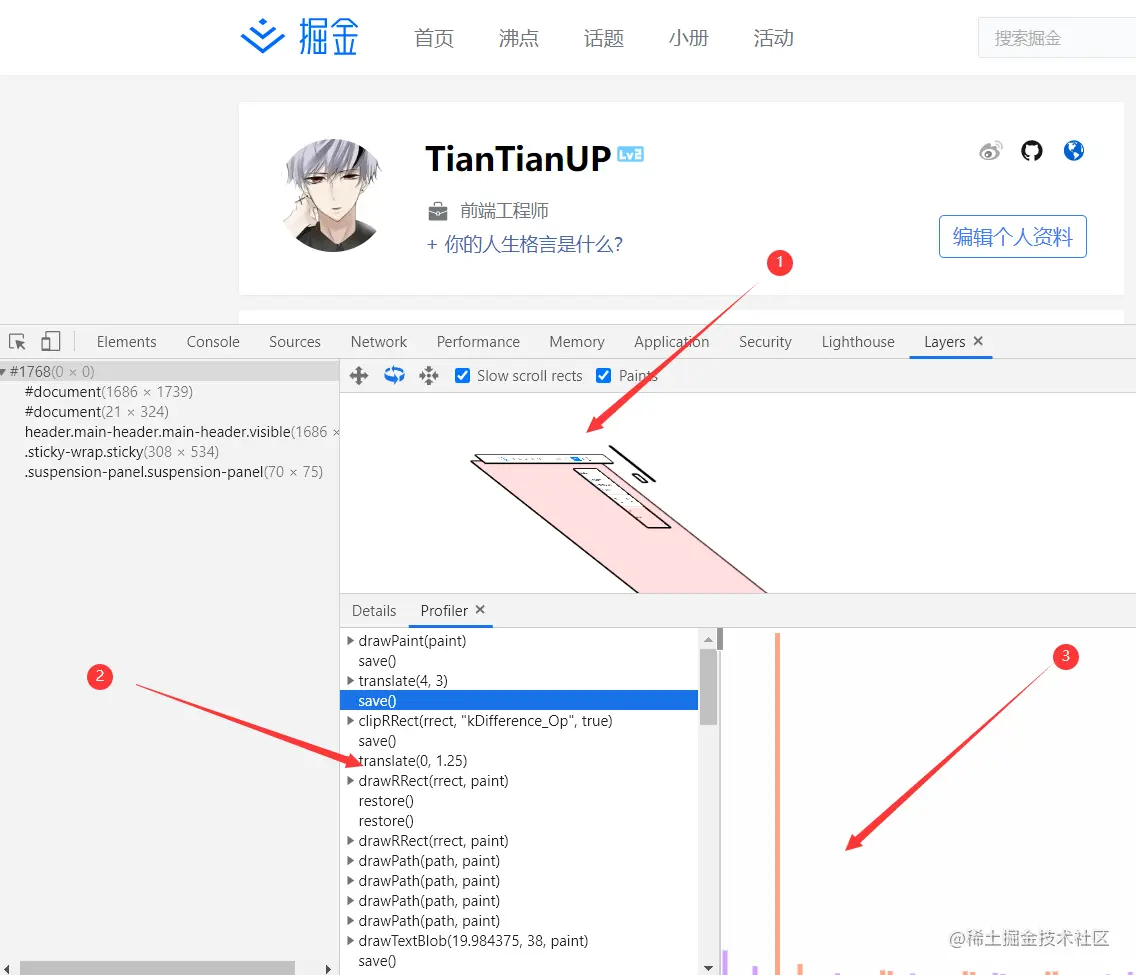The height and width of the screenshot is (975, 1136).
Task: Click the TianTianUP avatar image
Action: 333,196
